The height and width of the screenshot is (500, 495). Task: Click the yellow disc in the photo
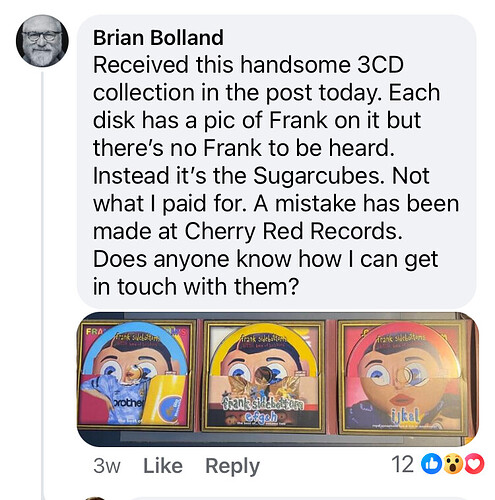pos(264,350)
